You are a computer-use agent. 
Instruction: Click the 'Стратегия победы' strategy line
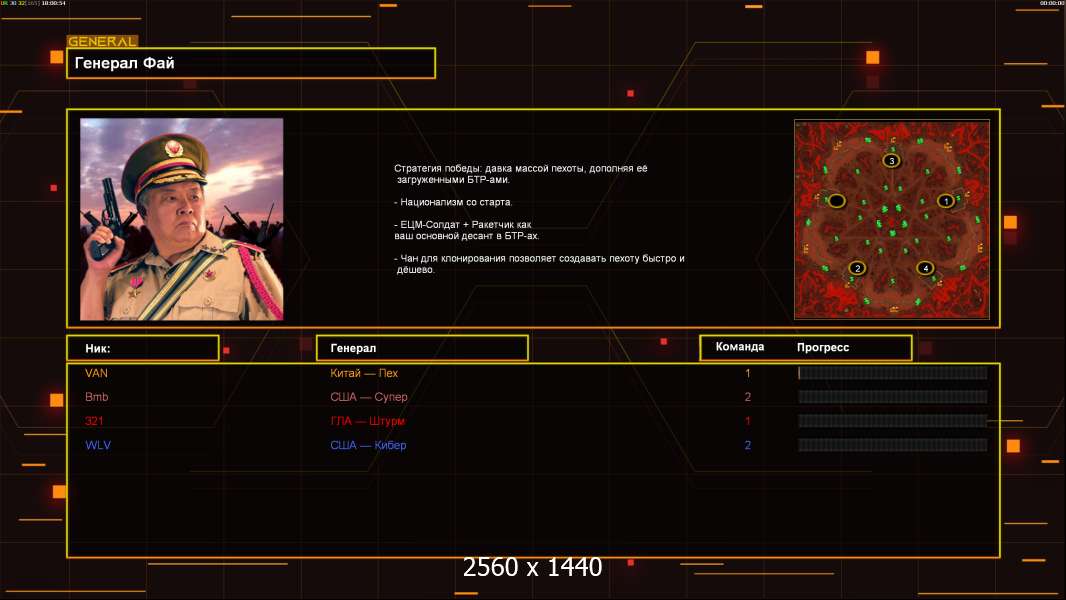click(521, 174)
